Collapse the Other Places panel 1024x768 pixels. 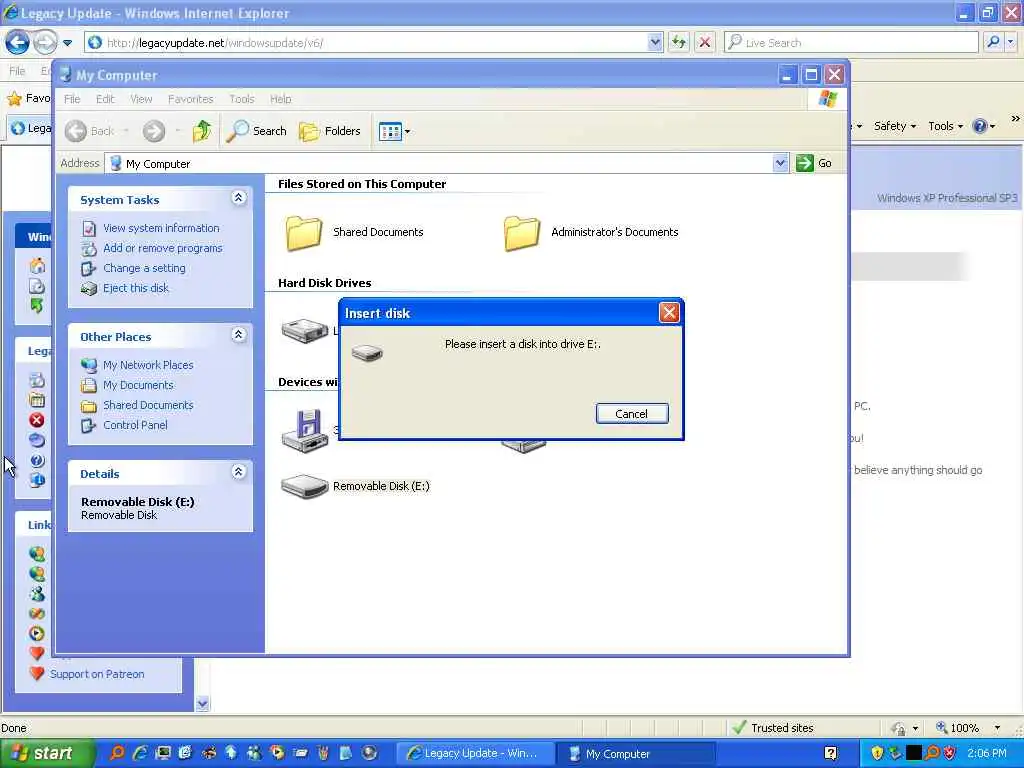point(239,335)
